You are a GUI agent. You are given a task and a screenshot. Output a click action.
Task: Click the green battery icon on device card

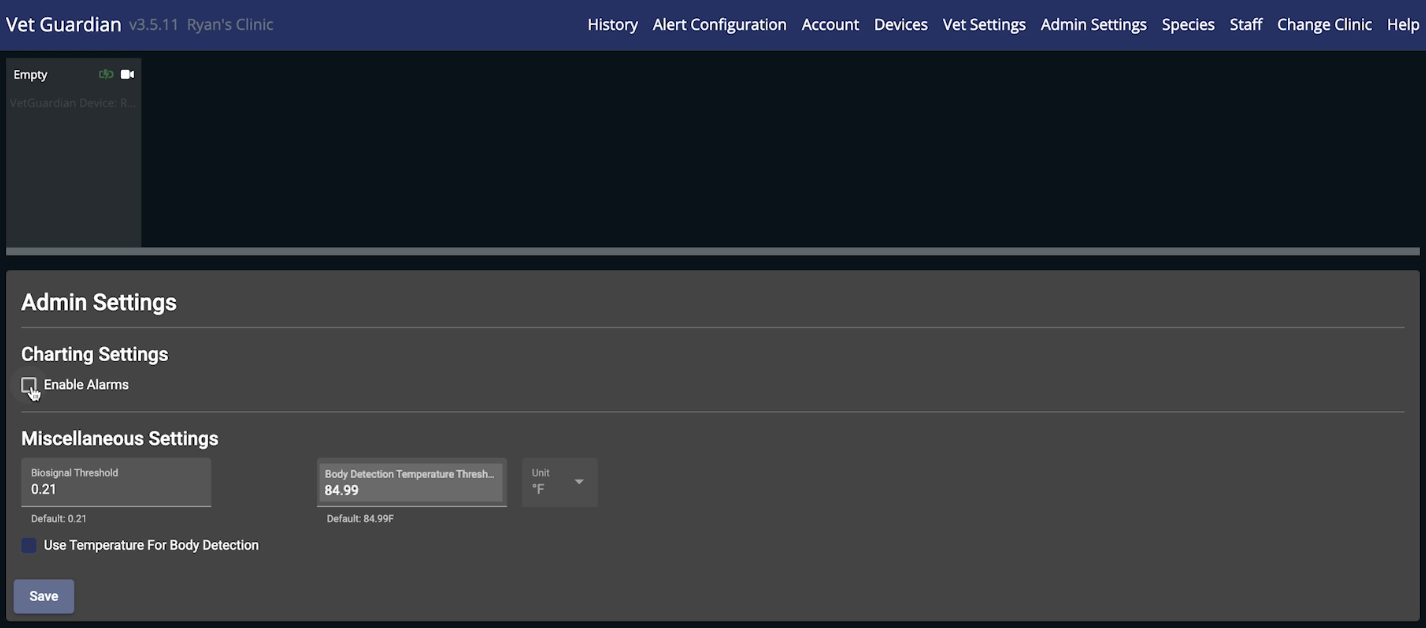point(106,74)
